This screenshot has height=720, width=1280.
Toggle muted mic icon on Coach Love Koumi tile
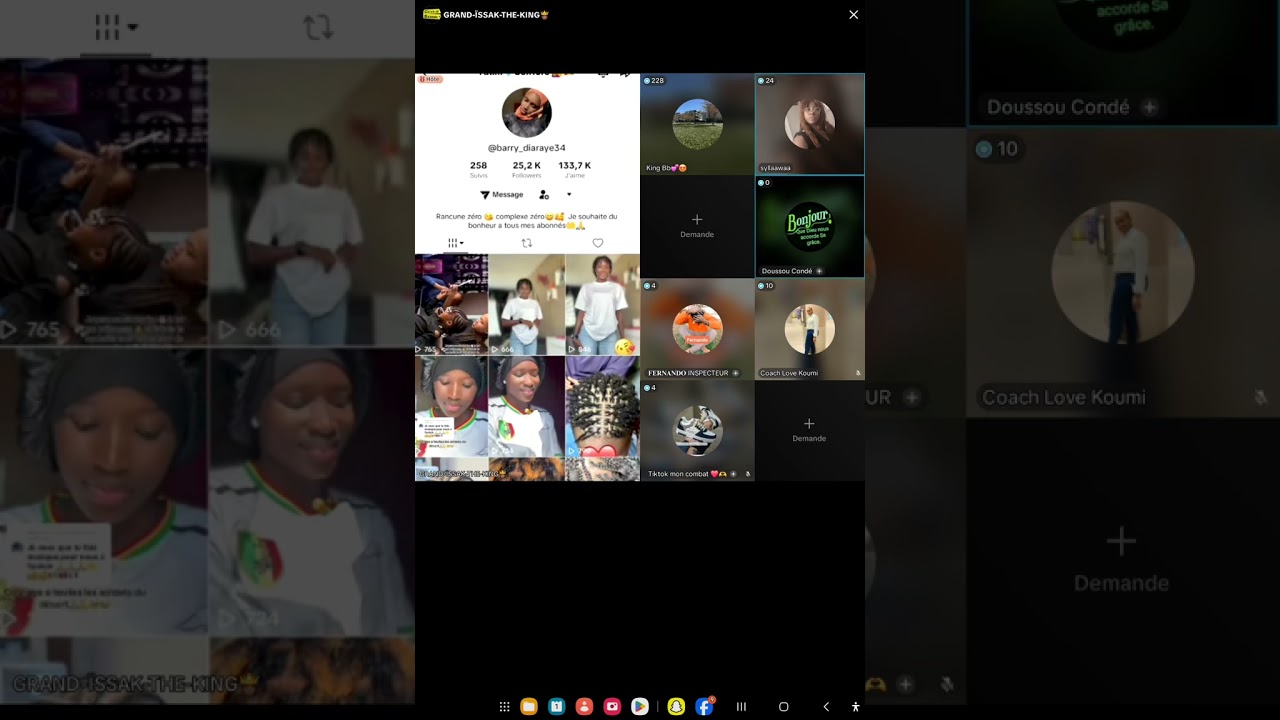[x=858, y=373]
